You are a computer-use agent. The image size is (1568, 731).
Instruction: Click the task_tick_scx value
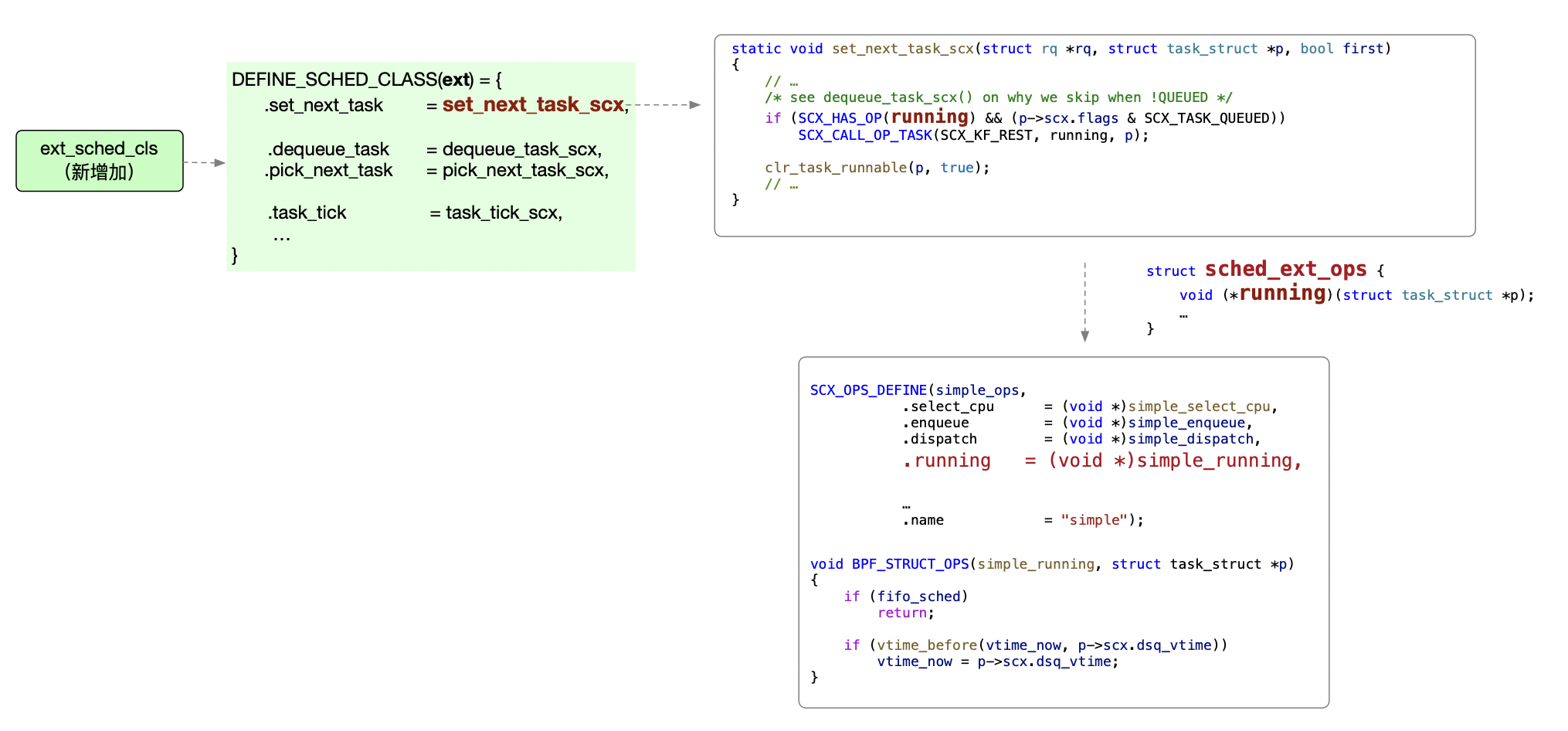pyautogui.click(x=504, y=212)
